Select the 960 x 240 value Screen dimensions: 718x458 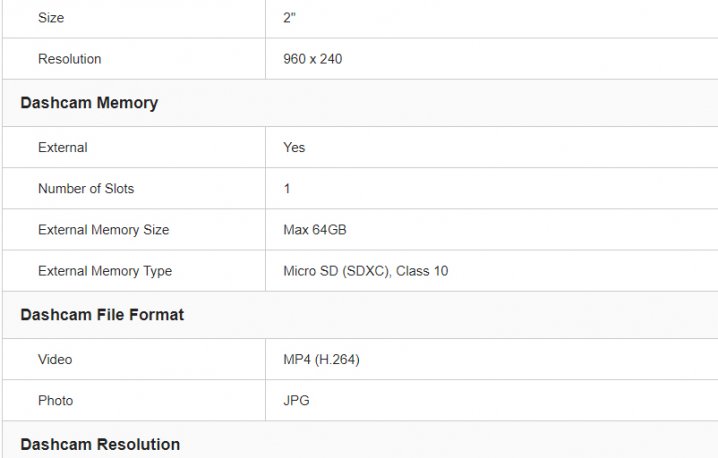312,59
